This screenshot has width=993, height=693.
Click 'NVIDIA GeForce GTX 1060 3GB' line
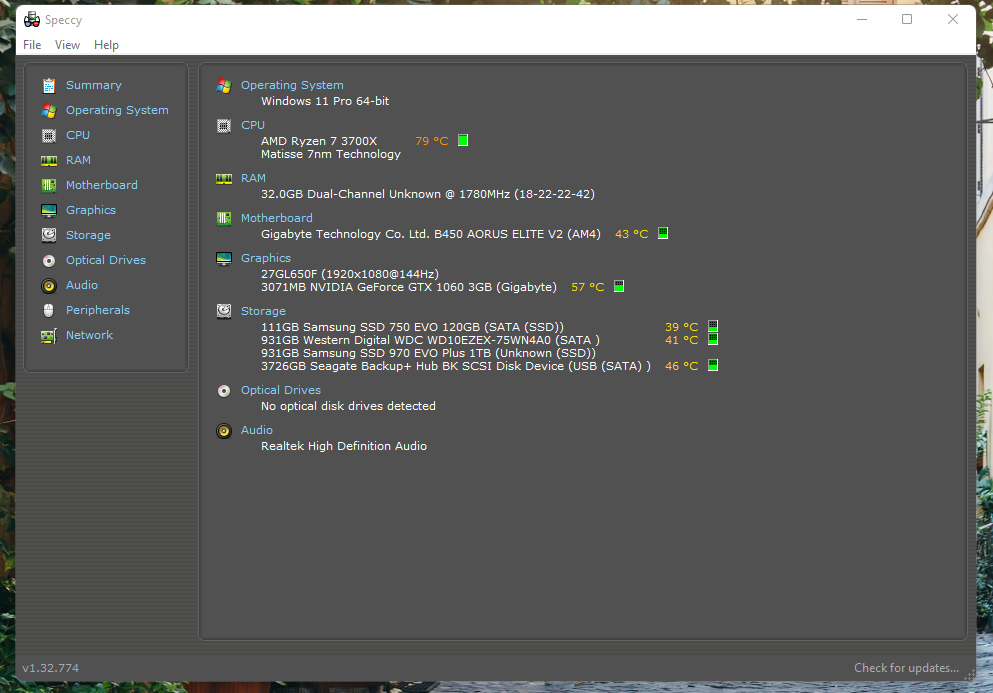(x=408, y=288)
